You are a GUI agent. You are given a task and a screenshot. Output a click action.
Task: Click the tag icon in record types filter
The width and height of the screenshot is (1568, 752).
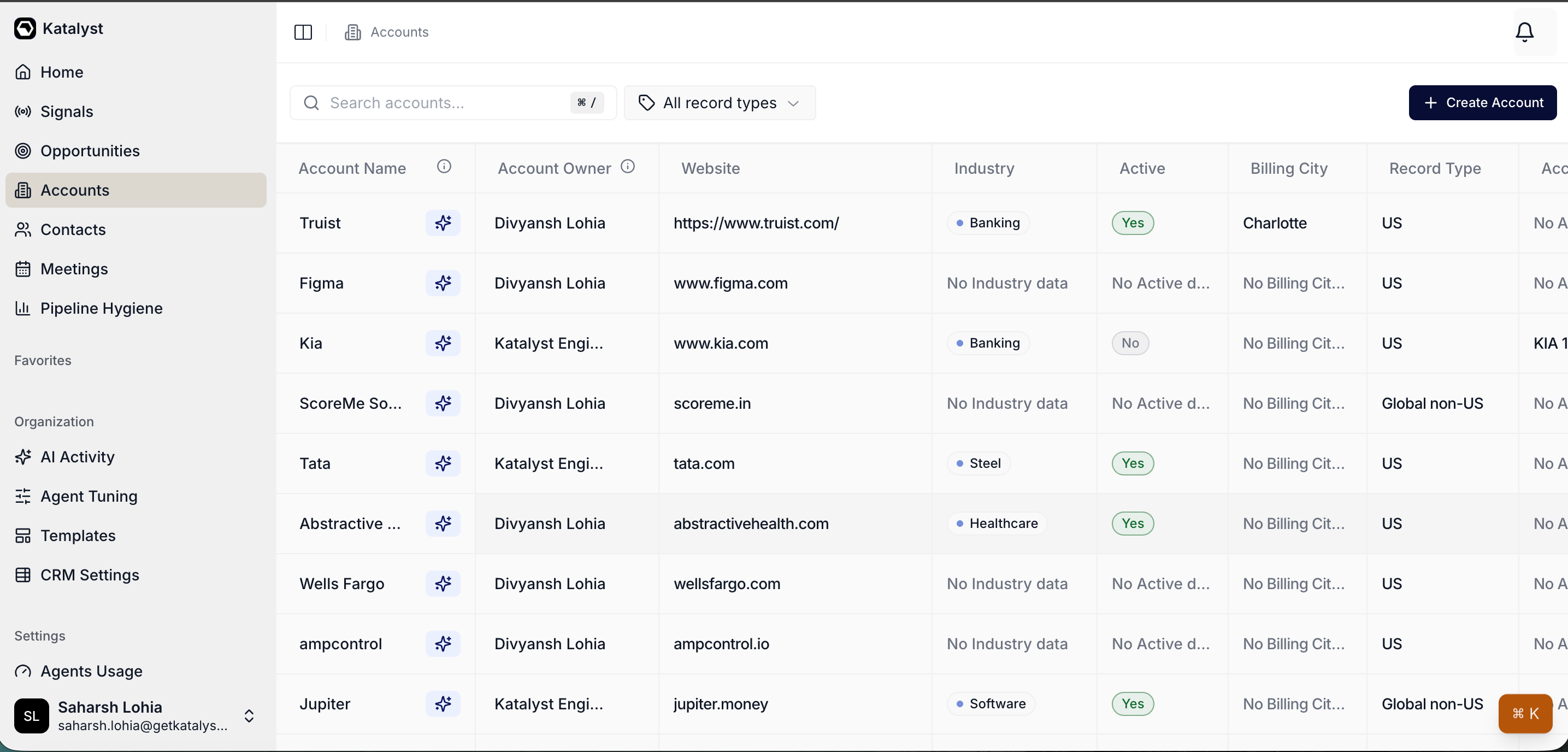[646, 103]
